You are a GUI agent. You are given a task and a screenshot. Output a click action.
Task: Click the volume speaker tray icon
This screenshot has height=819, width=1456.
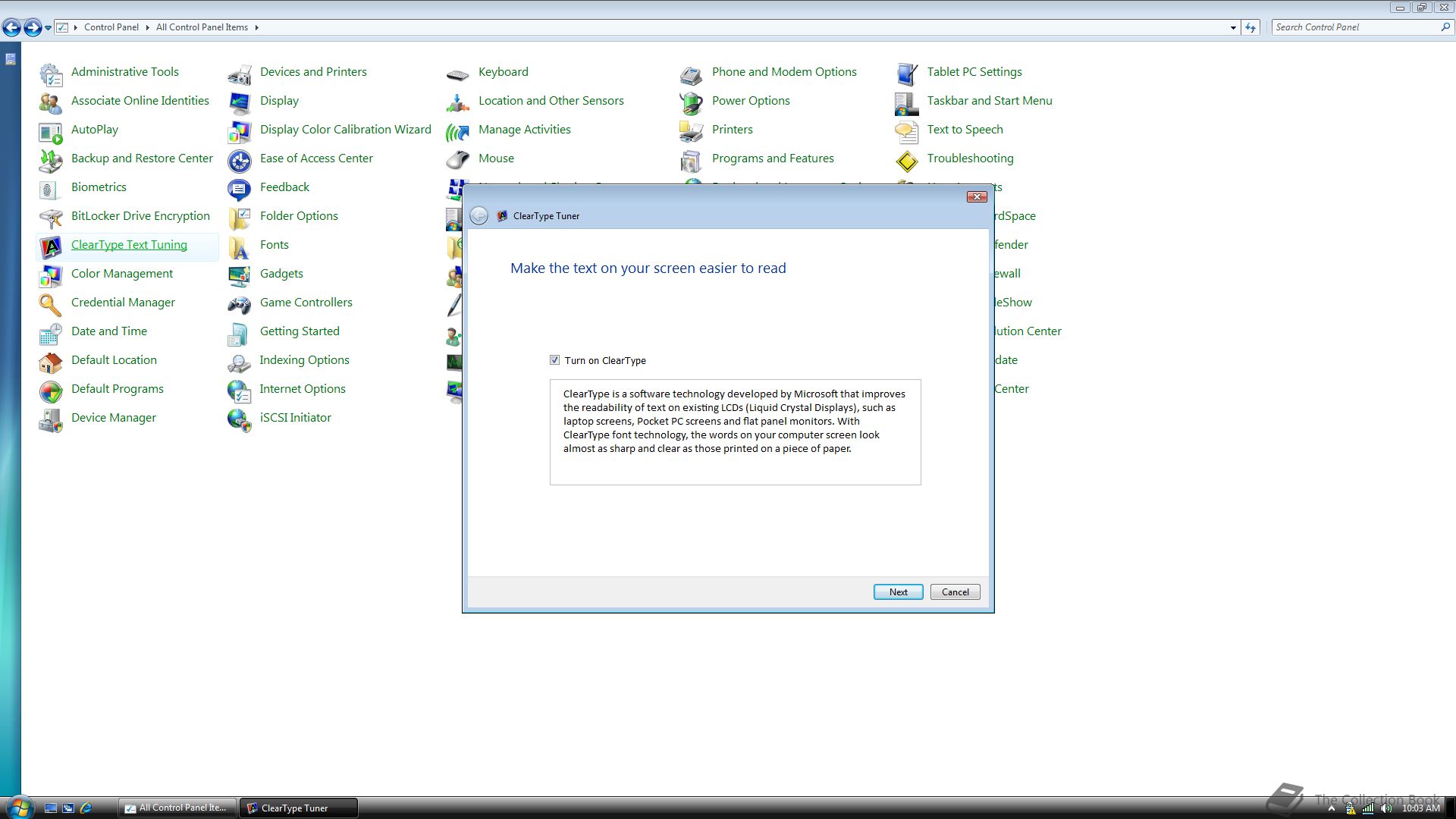(x=1386, y=808)
